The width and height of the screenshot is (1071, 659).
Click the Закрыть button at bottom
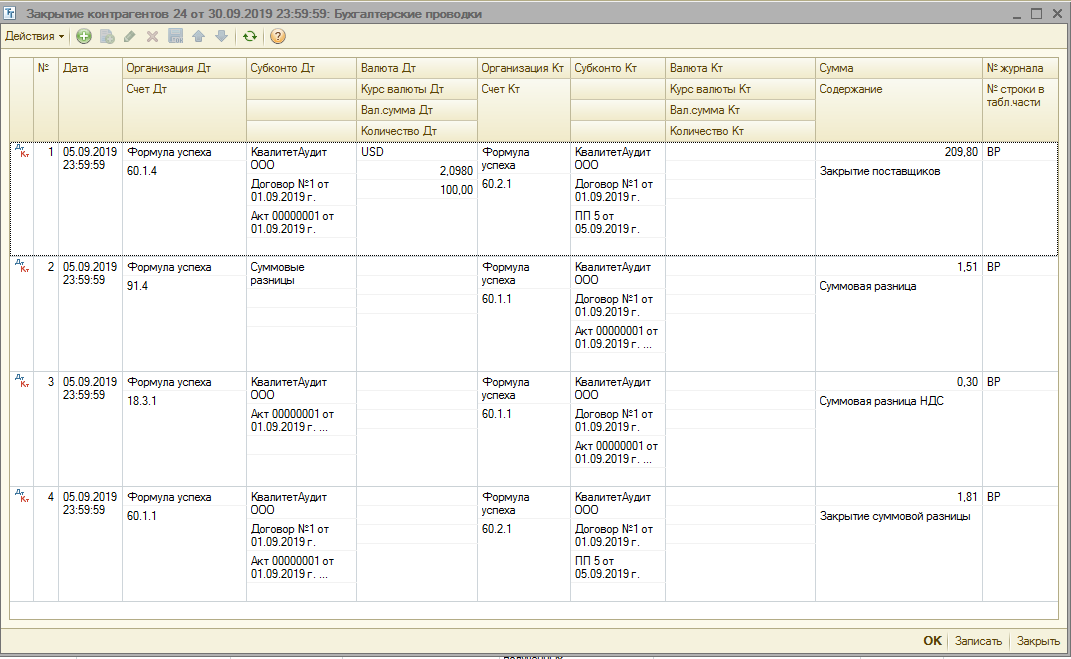click(x=1038, y=641)
